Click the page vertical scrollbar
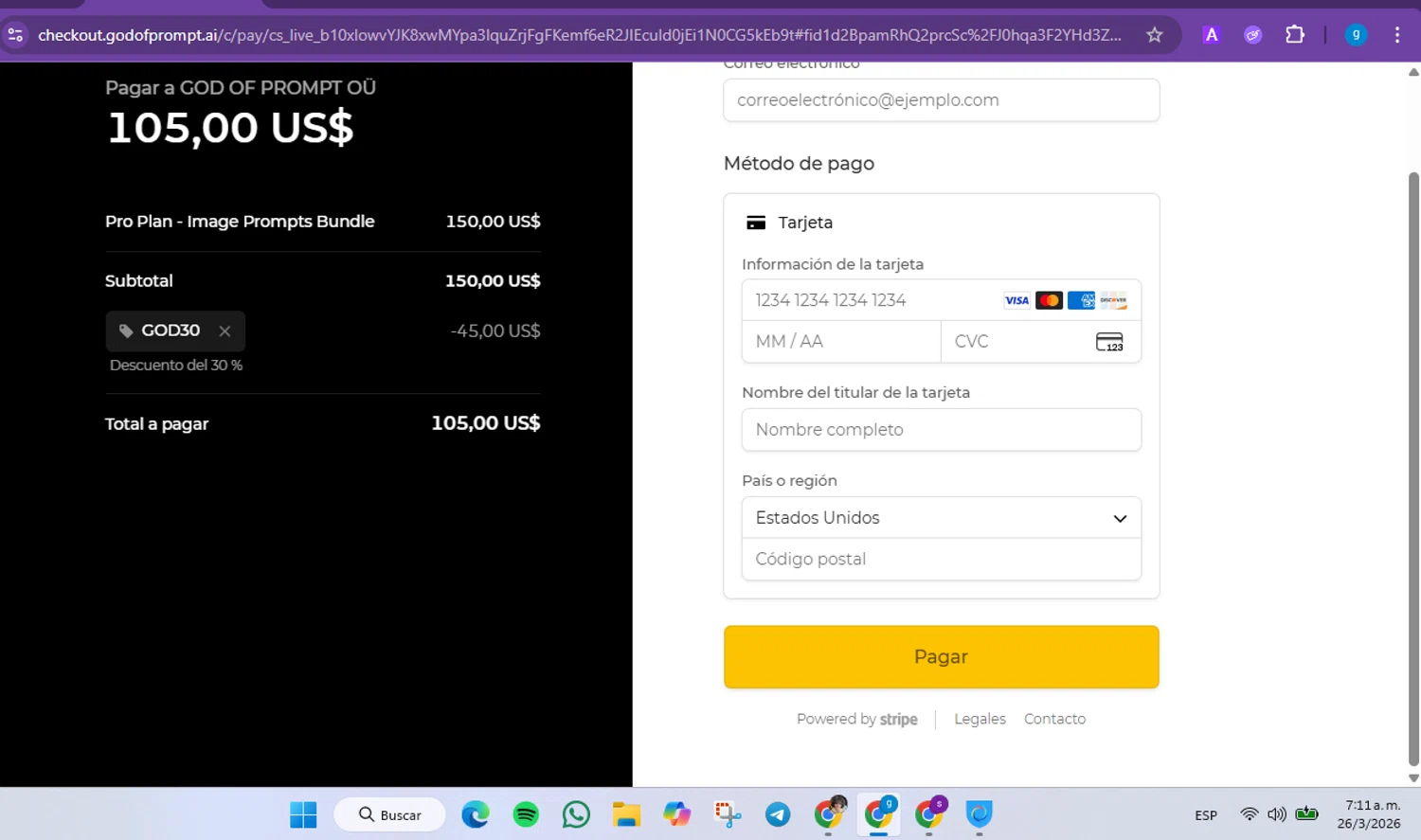Viewport: 1421px width, 840px height. (x=1413, y=469)
